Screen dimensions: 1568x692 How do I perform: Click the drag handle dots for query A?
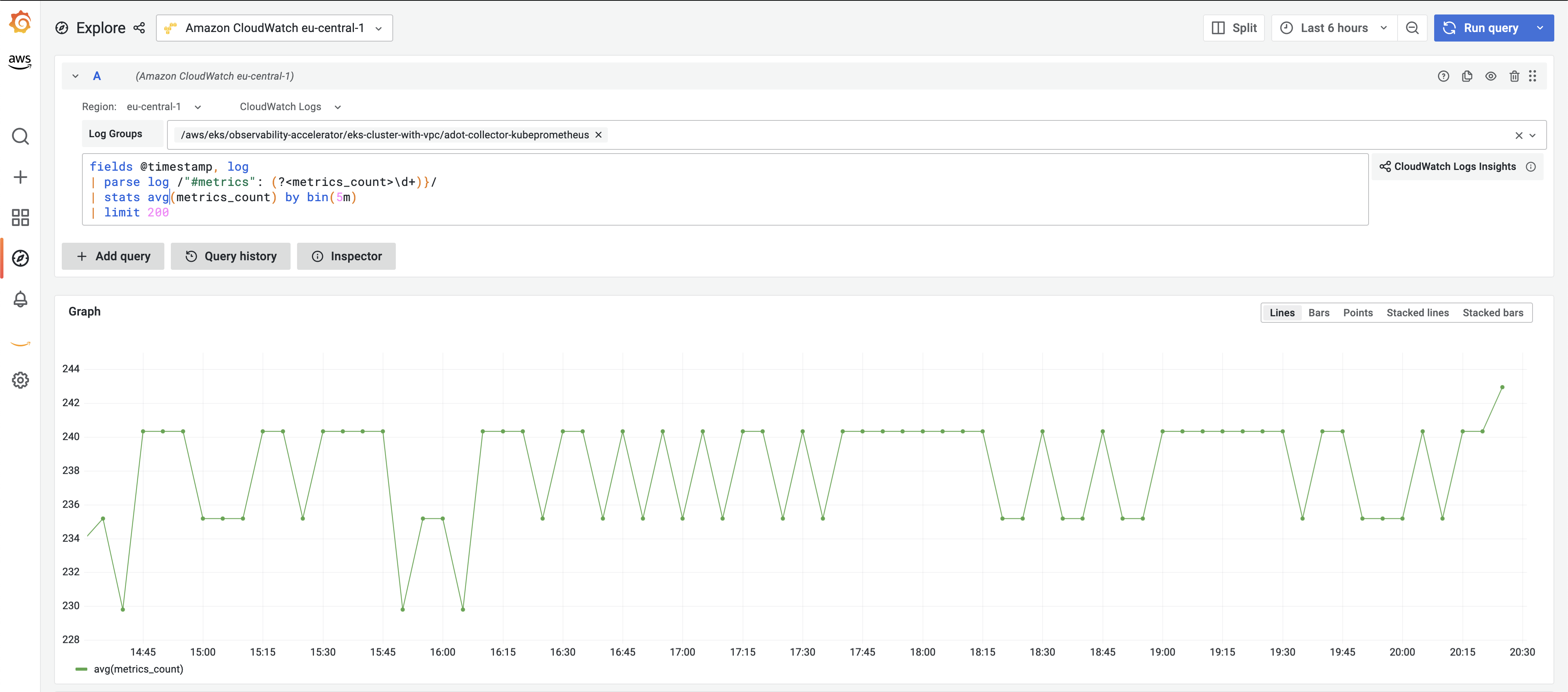point(1533,76)
